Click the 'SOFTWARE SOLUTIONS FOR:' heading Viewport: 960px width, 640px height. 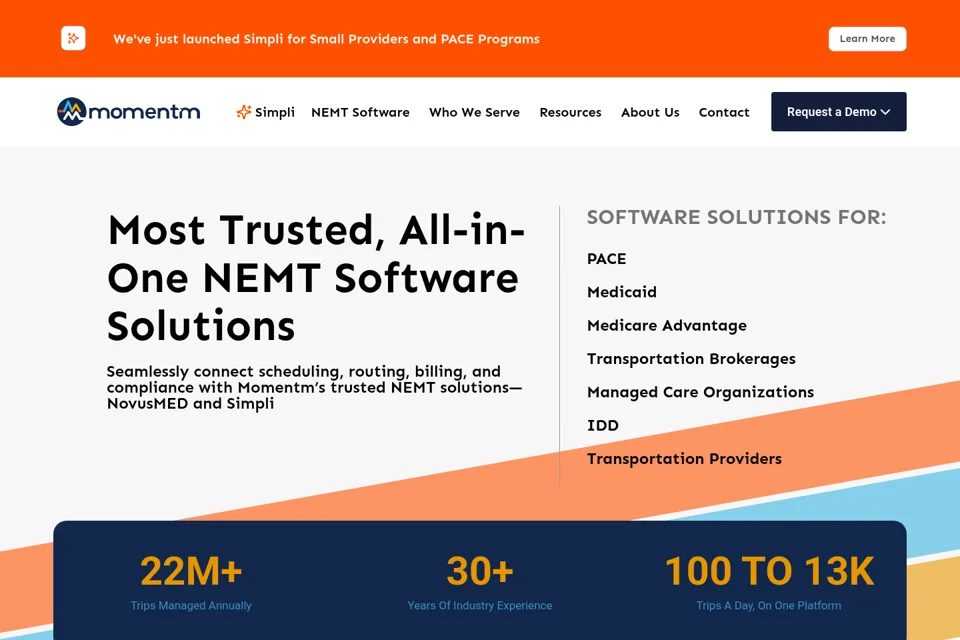coord(737,217)
